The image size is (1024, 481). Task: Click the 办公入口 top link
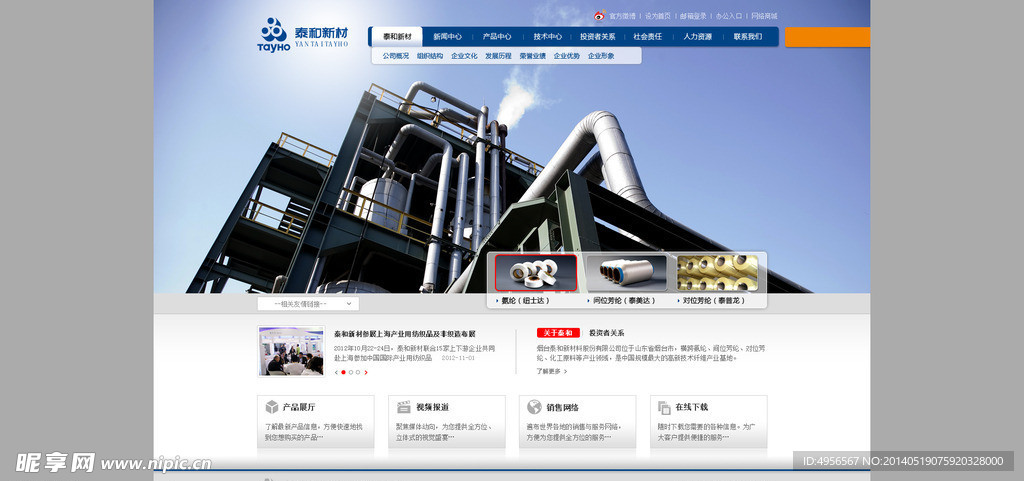(729, 16)
